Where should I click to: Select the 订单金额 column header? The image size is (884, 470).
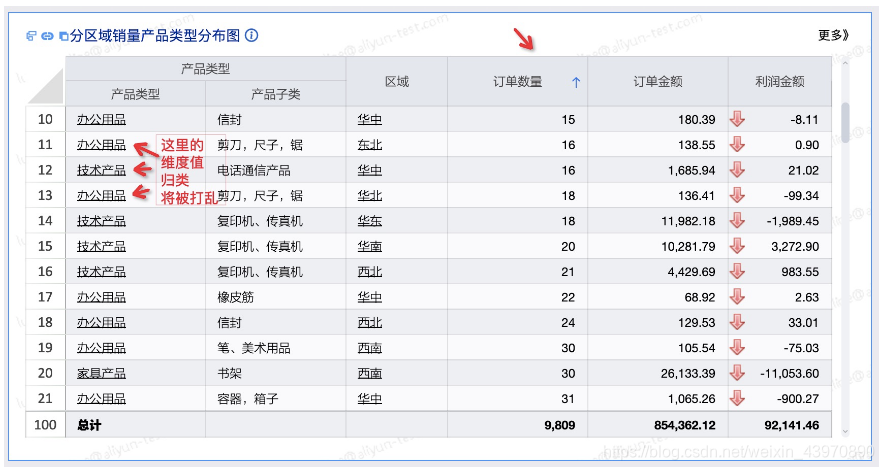click(x=658, y=82)
